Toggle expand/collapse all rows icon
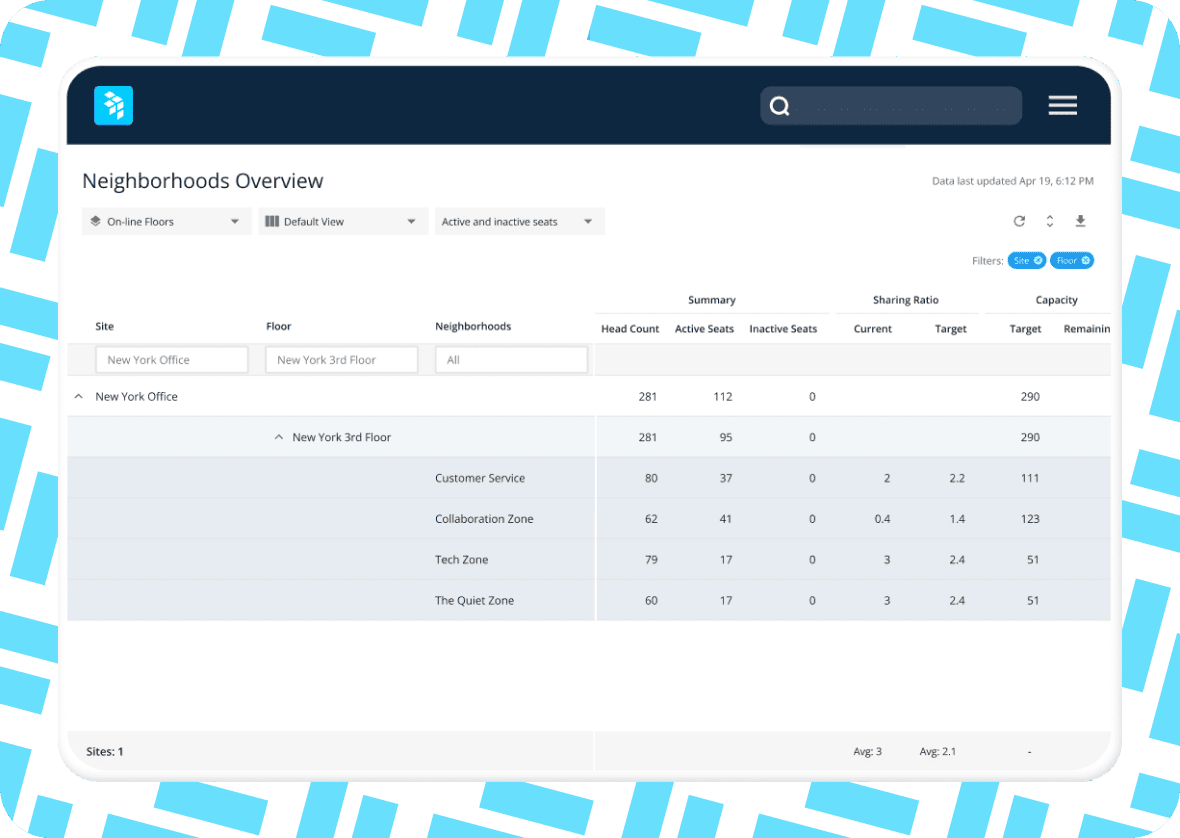1180x838 pixels. click(1050, 221)
